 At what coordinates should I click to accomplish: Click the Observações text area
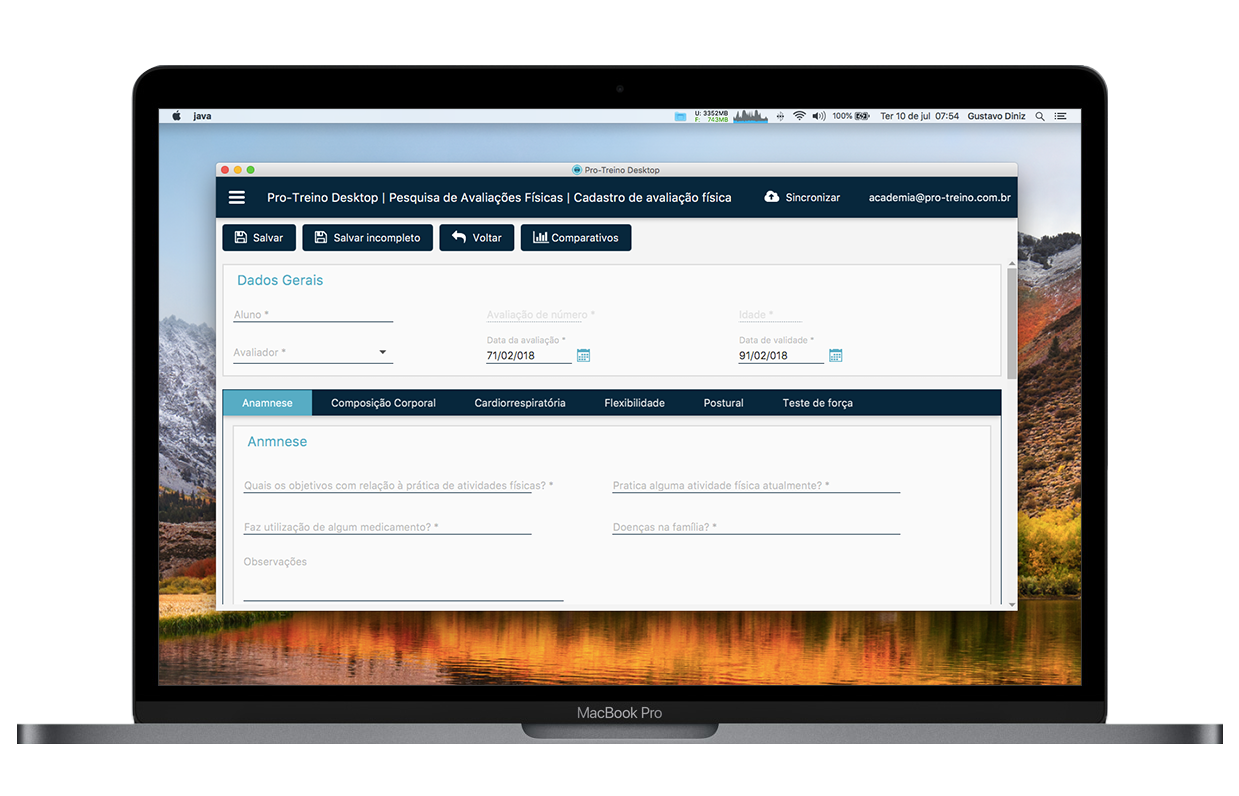pyautogui.click(x=403, y=578)
